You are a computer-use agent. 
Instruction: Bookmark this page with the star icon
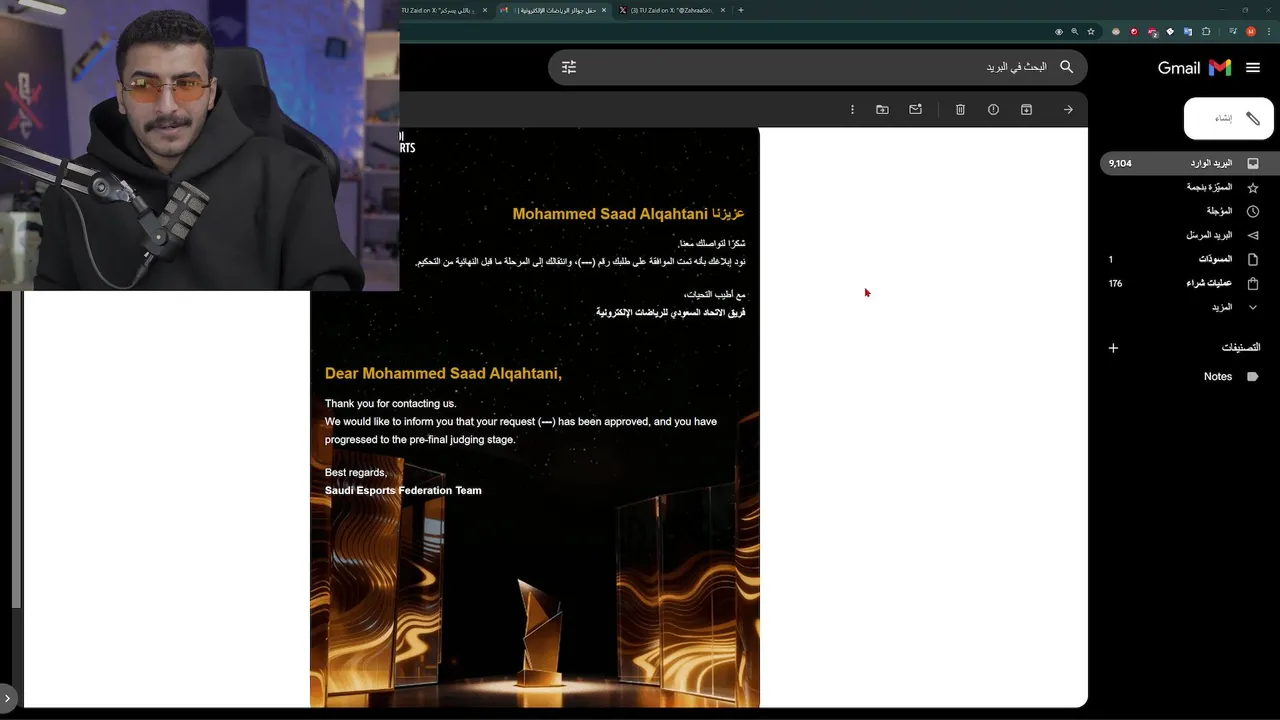pos(1091,32)
